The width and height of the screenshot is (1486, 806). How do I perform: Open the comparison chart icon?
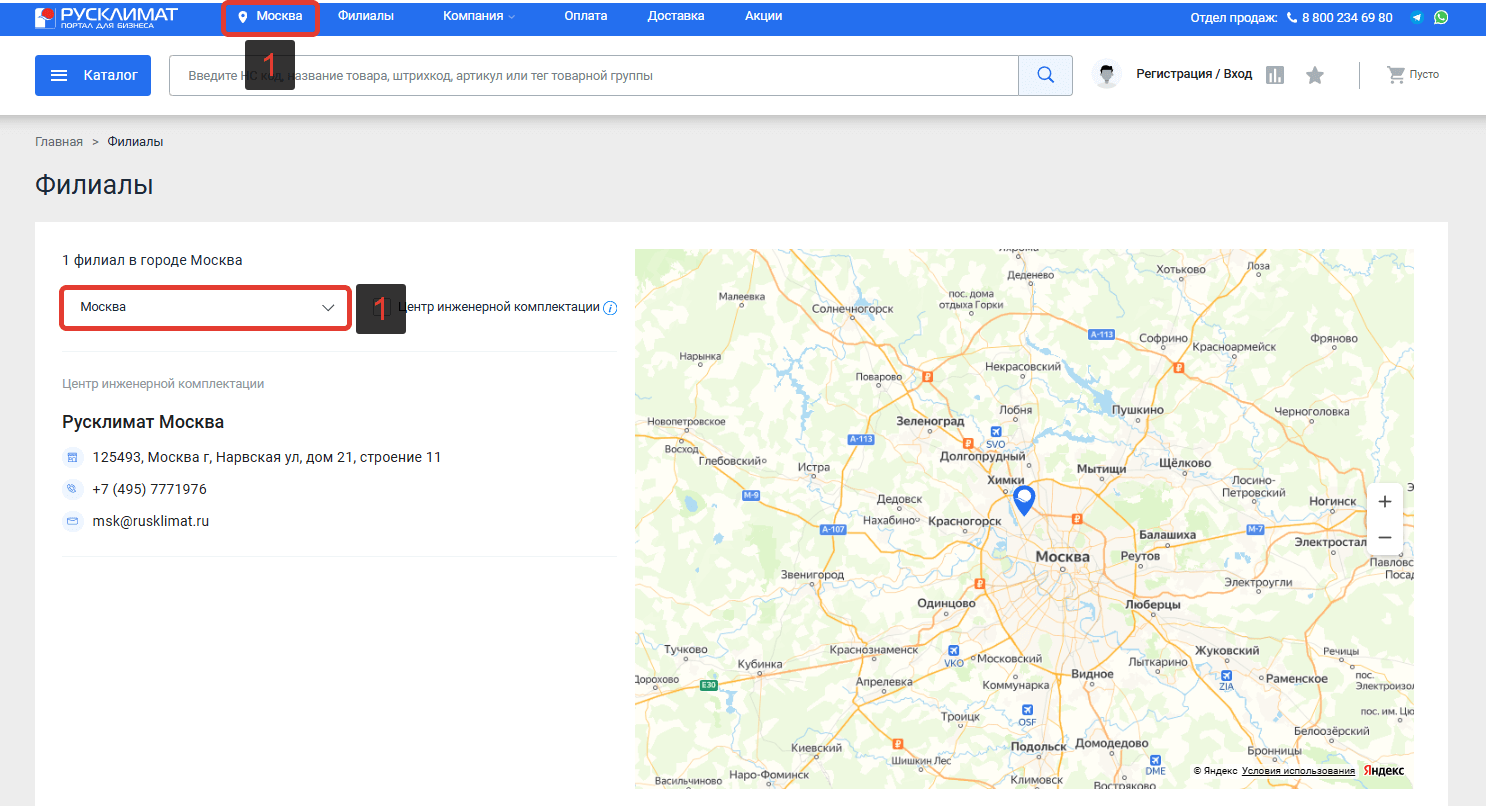pos(1275,75)
